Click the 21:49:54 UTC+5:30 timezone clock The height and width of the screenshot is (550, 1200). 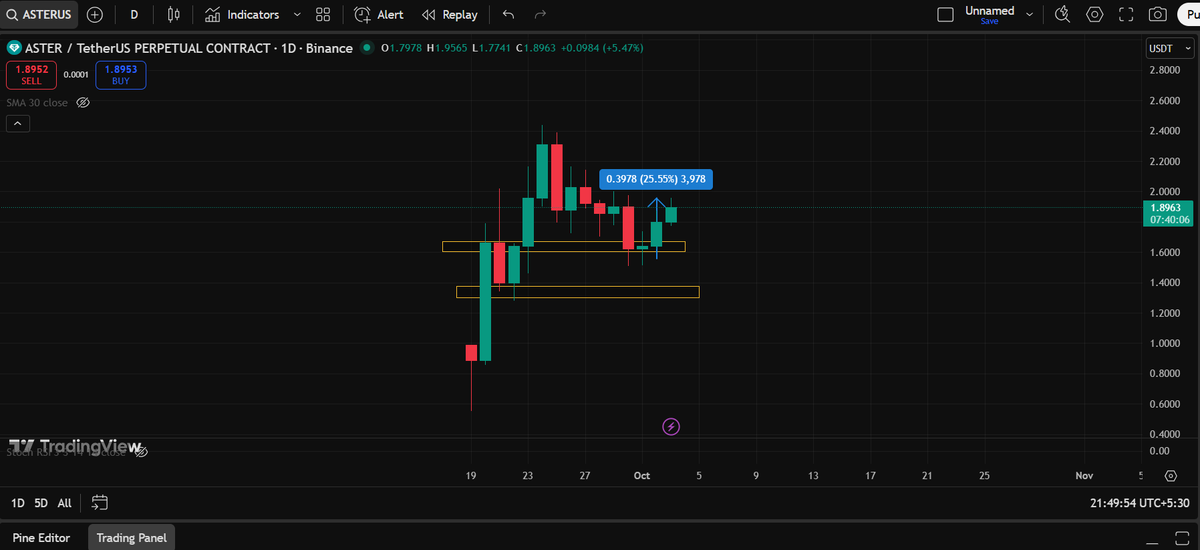click(1142, 503)
